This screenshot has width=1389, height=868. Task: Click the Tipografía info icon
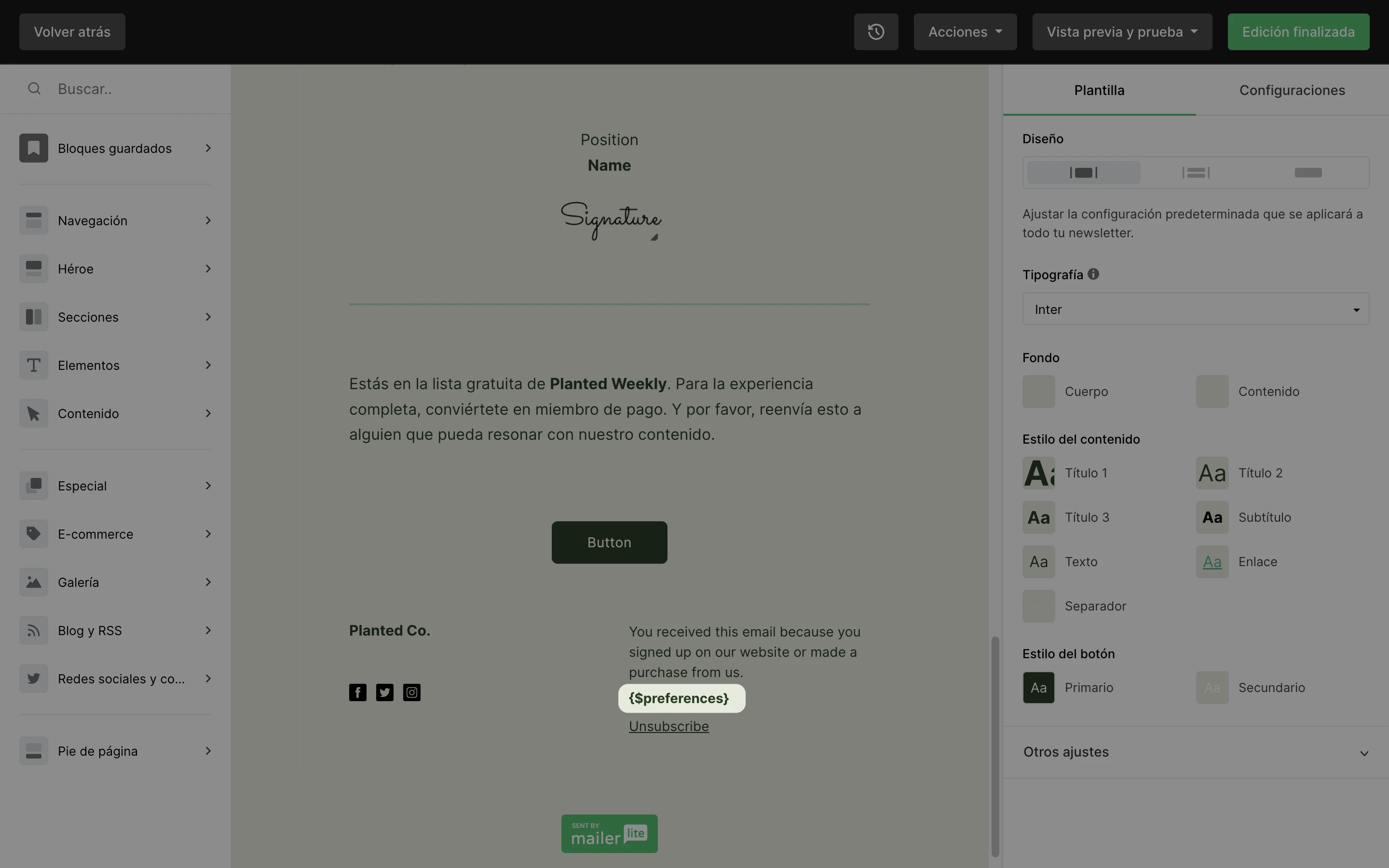tap(1093, 274)
